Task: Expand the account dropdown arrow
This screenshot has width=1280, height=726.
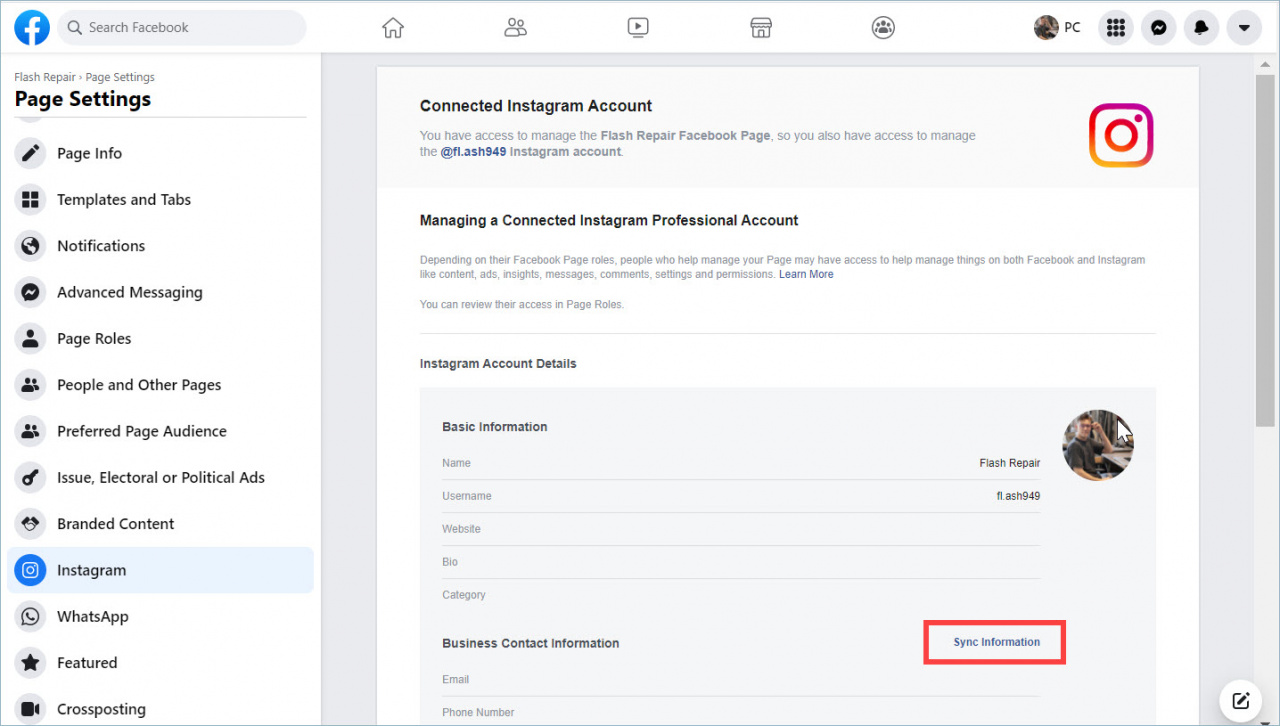Action: click(1244, 28)
